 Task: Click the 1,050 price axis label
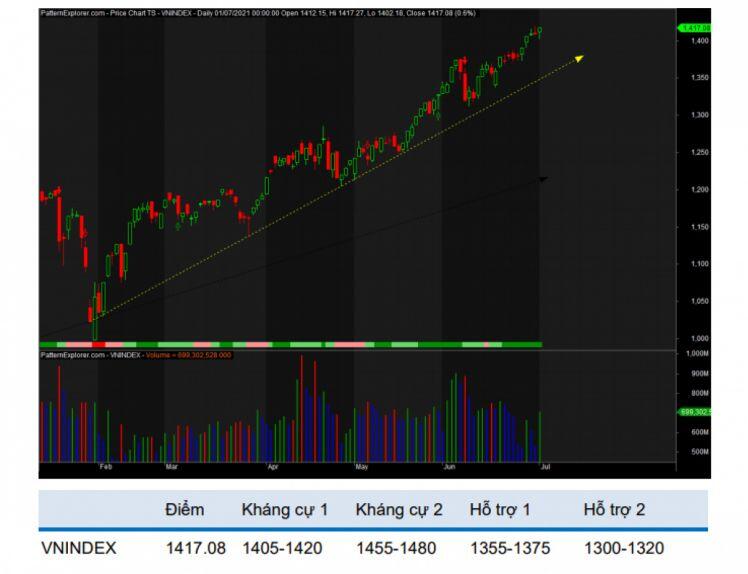click(x=700, y=302)
